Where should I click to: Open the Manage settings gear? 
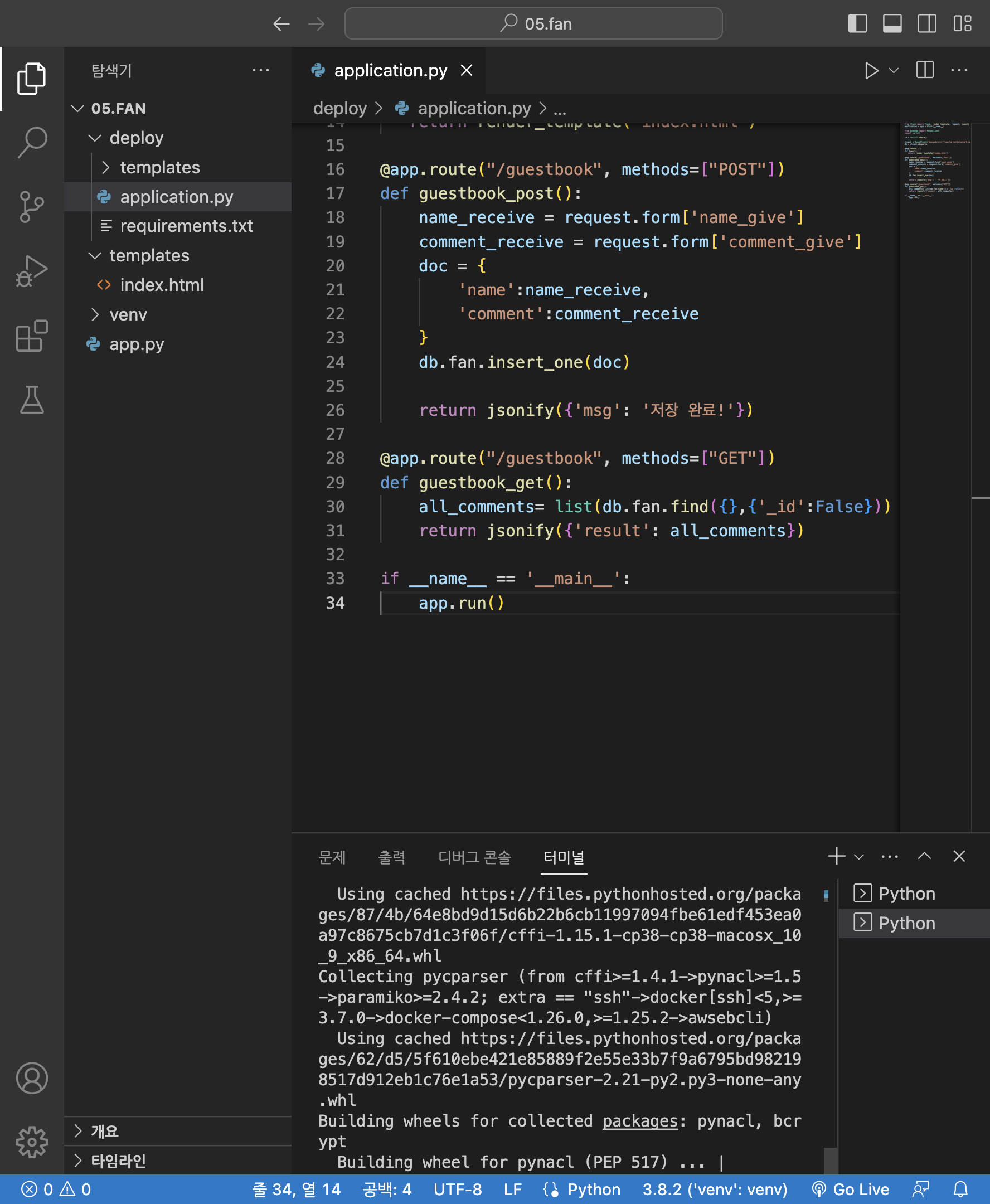31,1142
